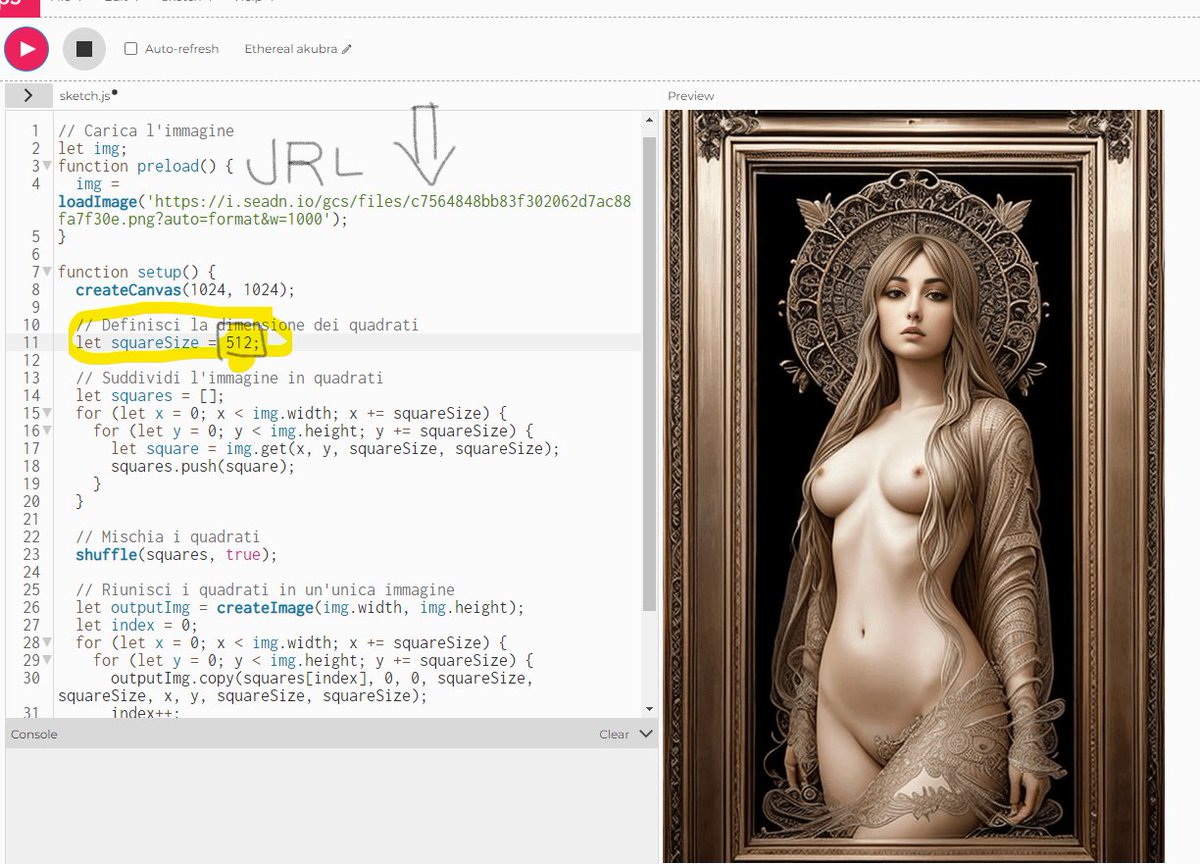1200x864 pixels.
Task: Fold the setup function at line 7
Action: [x=48, y=271]
